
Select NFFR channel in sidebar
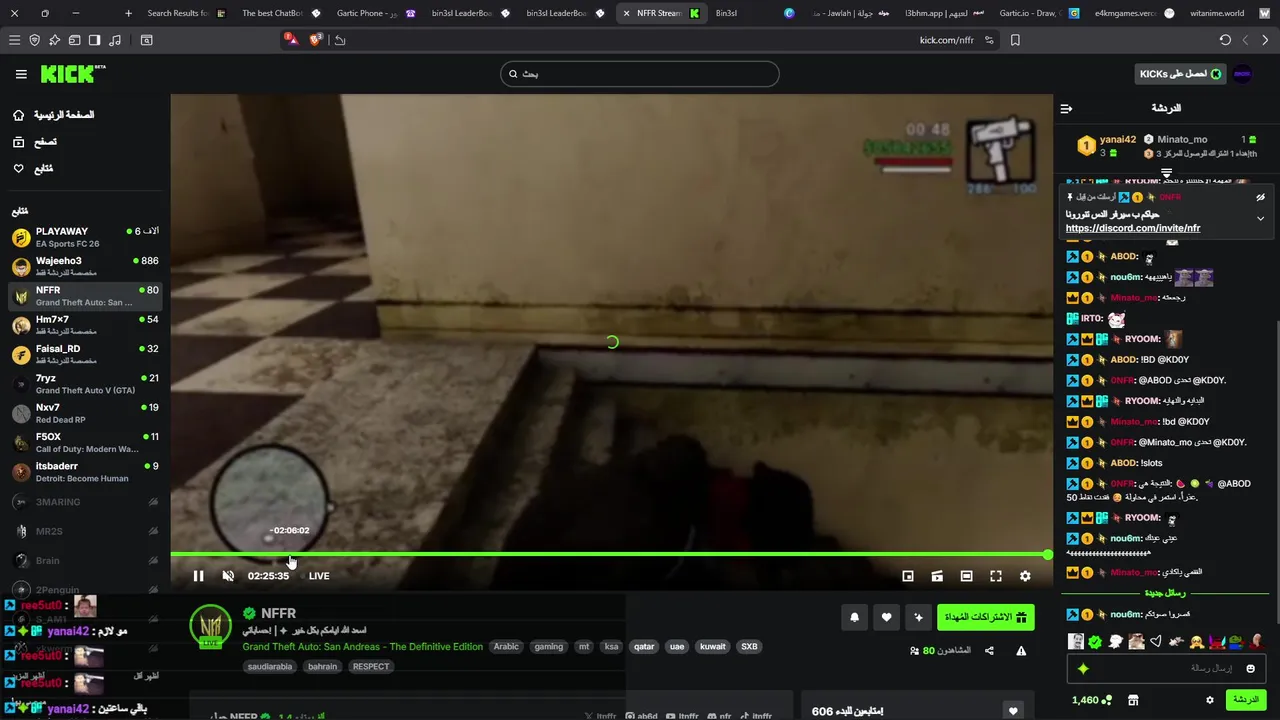pos(85,296)
